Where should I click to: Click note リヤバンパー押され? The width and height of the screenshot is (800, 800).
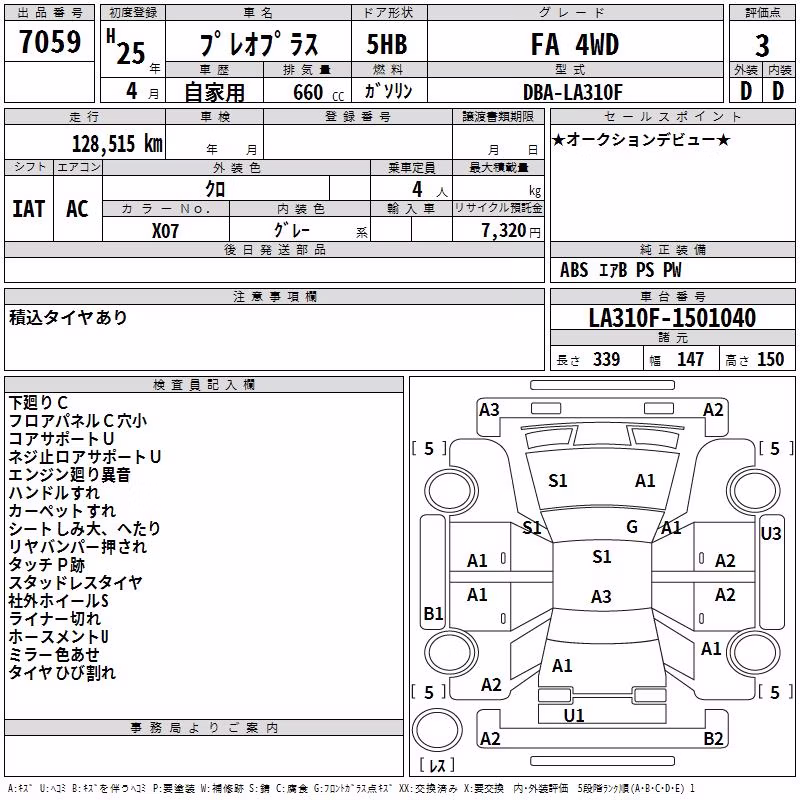pos(78,546)
